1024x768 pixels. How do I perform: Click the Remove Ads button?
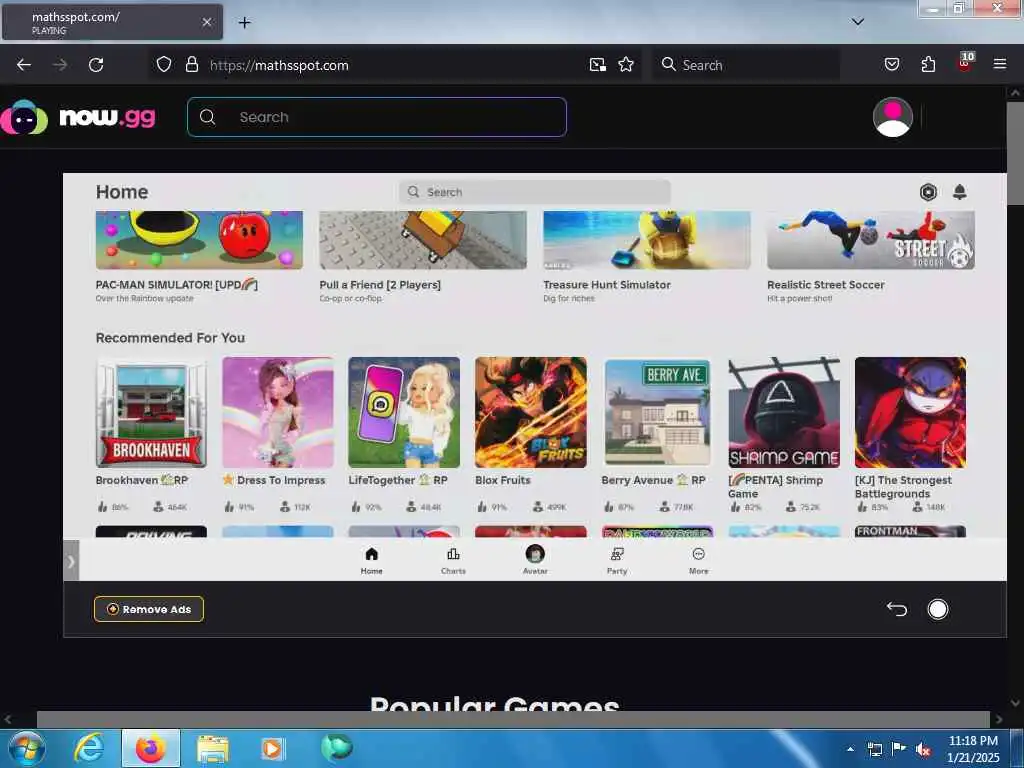(149, 609)
